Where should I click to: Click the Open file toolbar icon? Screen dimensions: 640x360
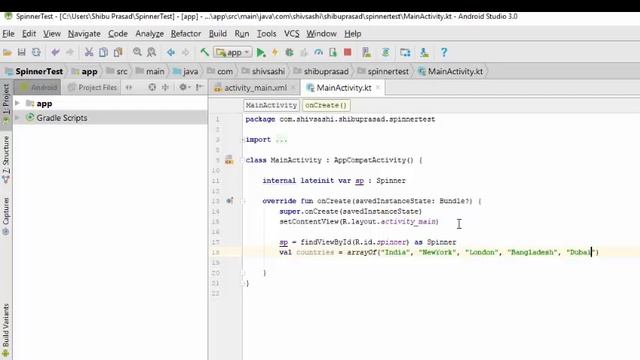point(7,52)
